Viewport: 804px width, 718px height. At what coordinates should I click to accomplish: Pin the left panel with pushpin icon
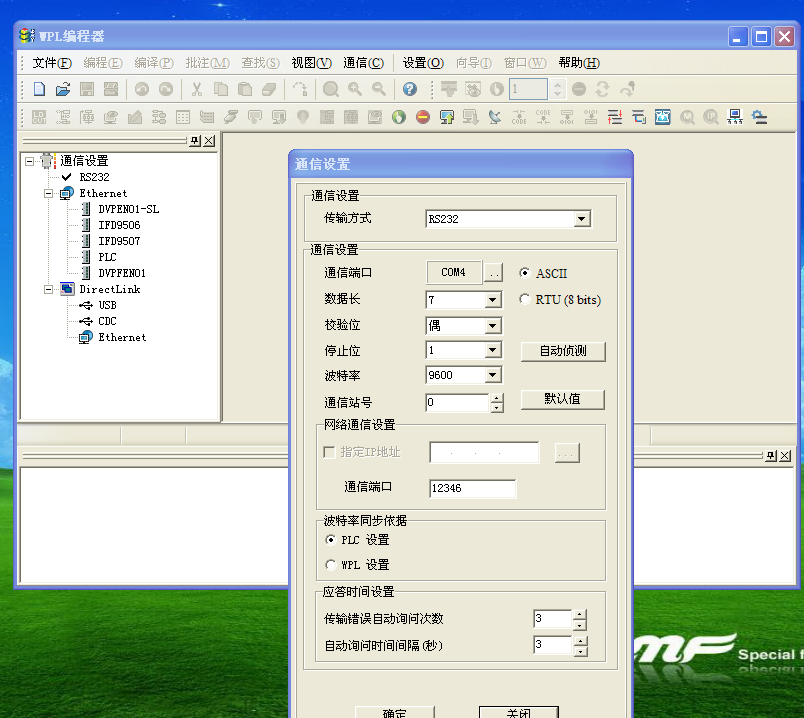(x=195, y=141)
